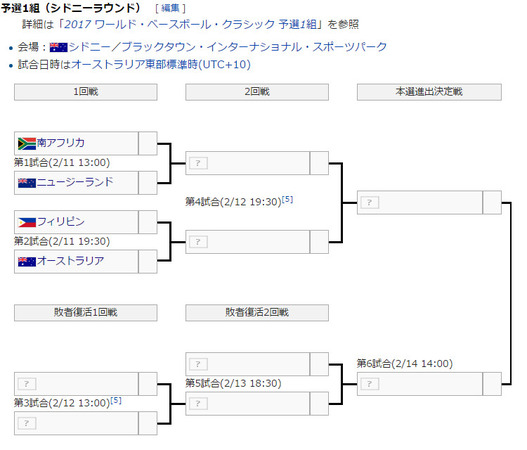
Task: Click the New Zealand flag icon
Action: click(27, 183)
